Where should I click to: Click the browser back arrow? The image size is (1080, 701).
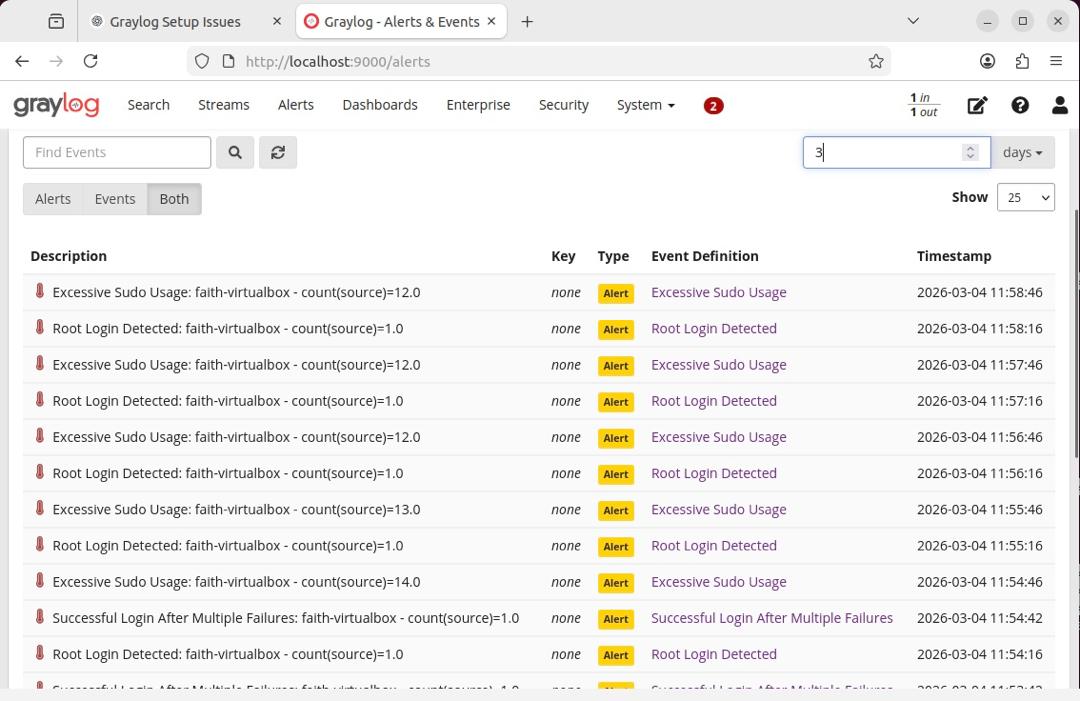pos(22,61)
